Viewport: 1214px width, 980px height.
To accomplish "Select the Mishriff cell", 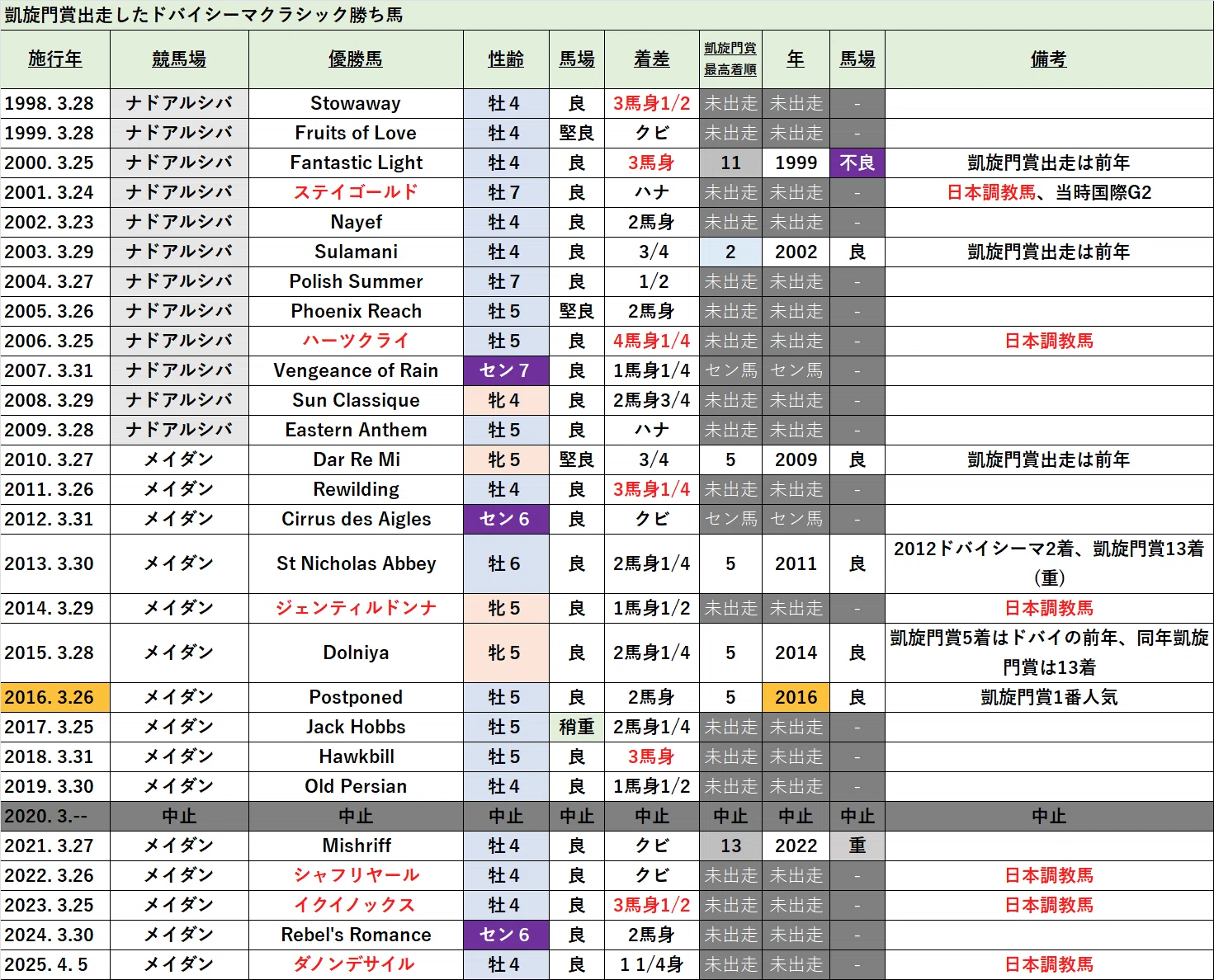I will 356,846.
